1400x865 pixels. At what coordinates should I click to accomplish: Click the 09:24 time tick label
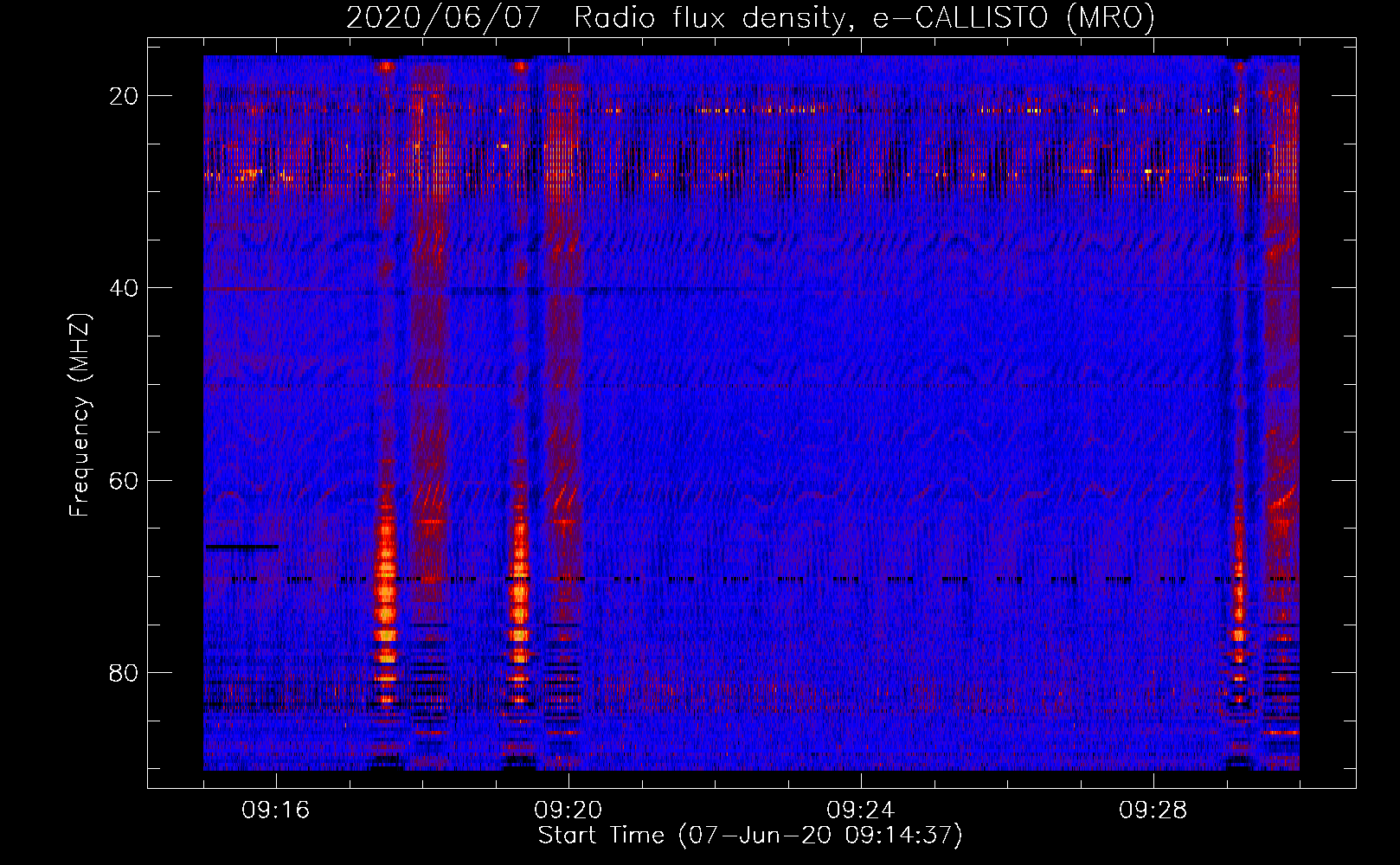861,811
